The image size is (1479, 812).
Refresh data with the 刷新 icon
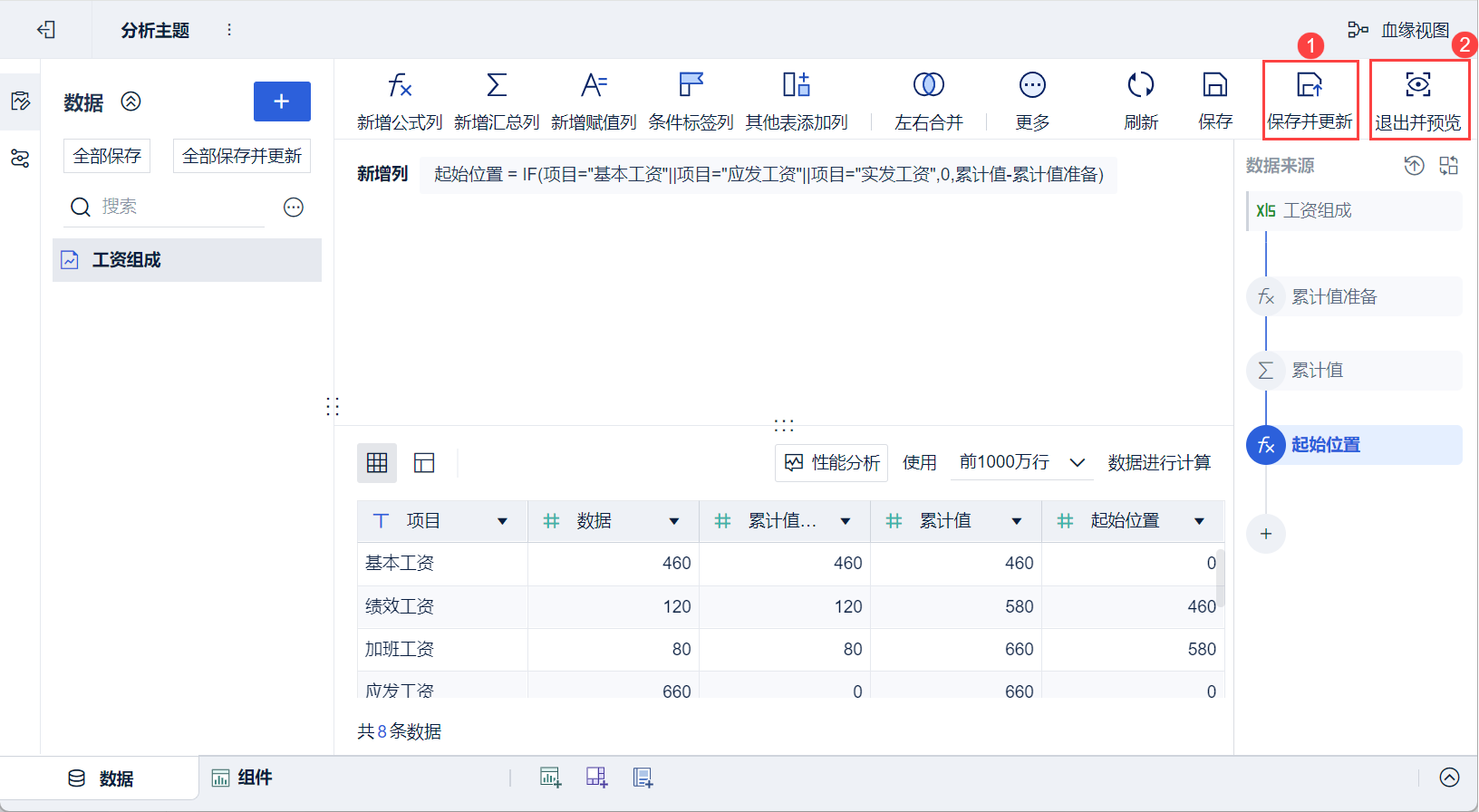pyautogui.click(x=1140, y=86)
